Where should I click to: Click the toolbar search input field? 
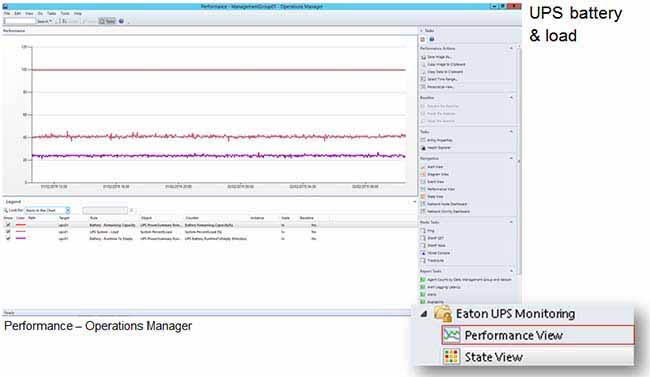tap(19, 21)
